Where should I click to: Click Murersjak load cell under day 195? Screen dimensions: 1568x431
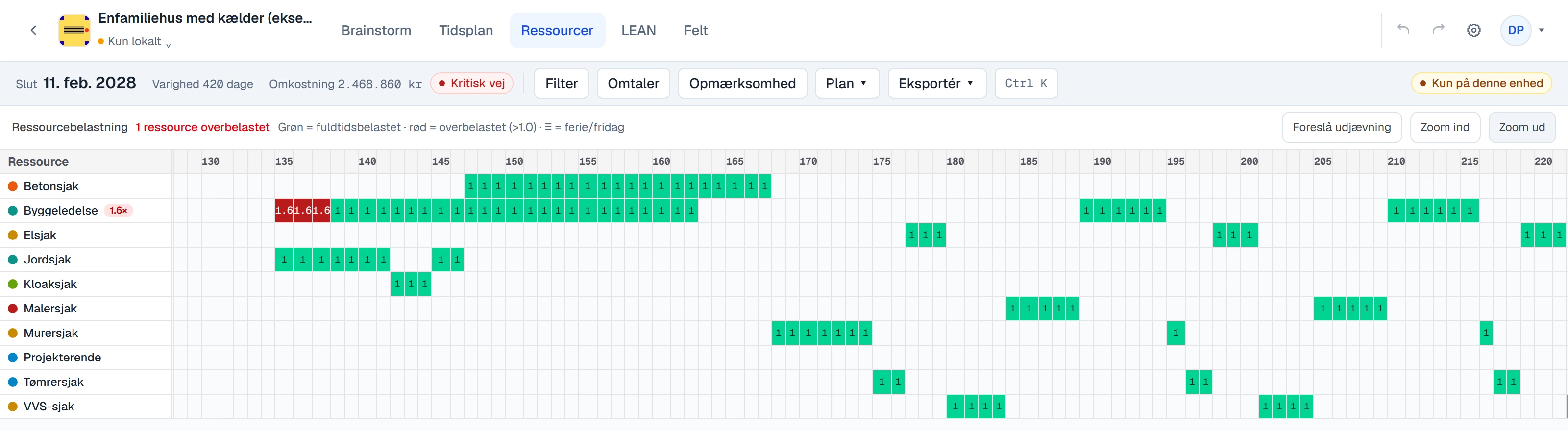click(1176, 333)
